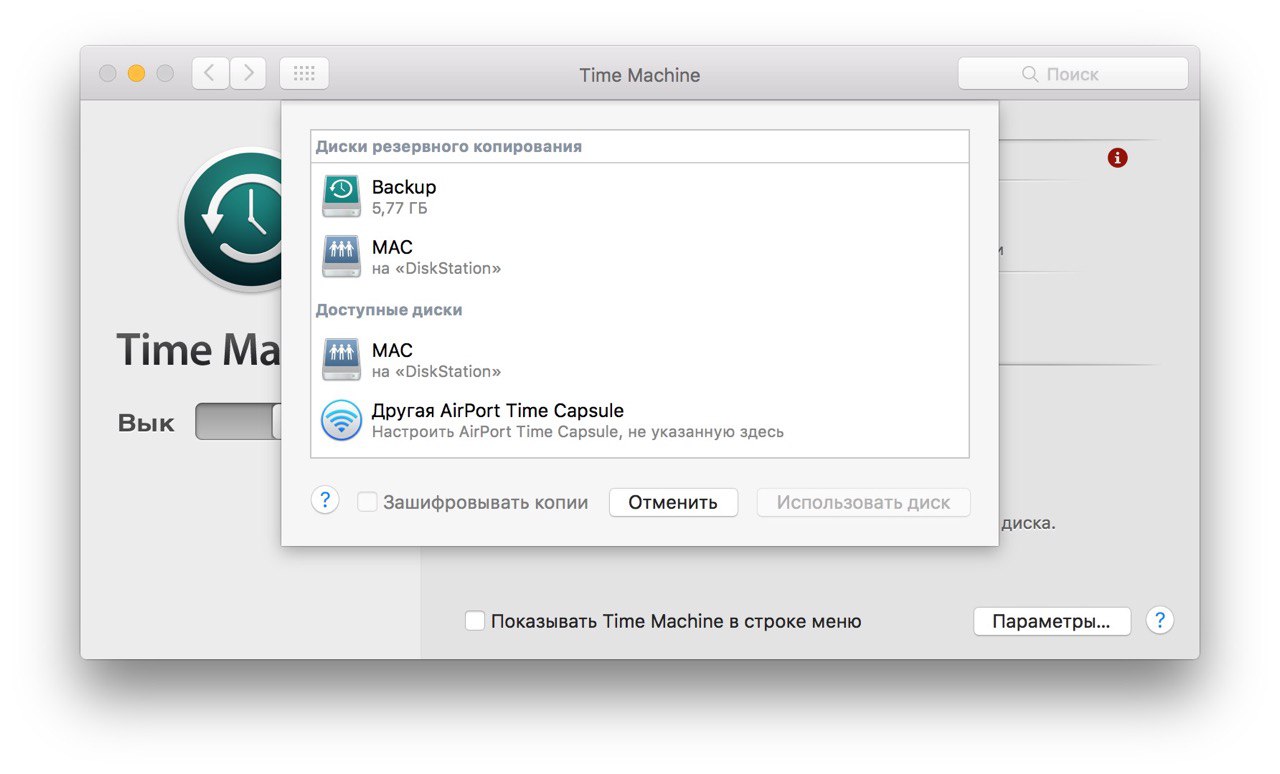This screenshot has height=774, width=1280.
Task: Go back with the left chevron button
Action: click(210, 73)
